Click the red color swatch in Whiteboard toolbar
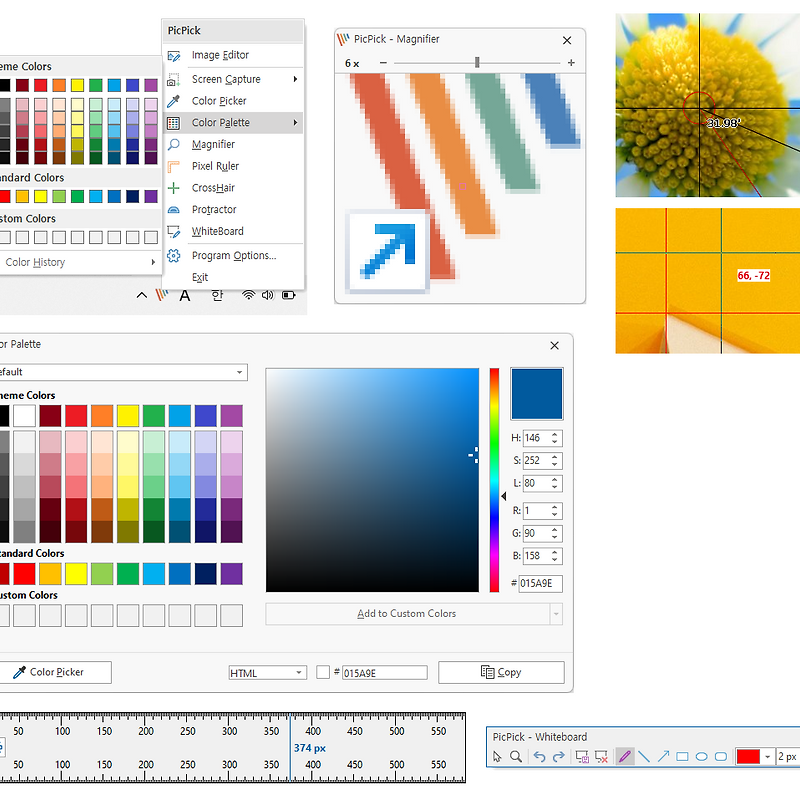The height and width of the screenshot is (800, 800). click(748, 757)
